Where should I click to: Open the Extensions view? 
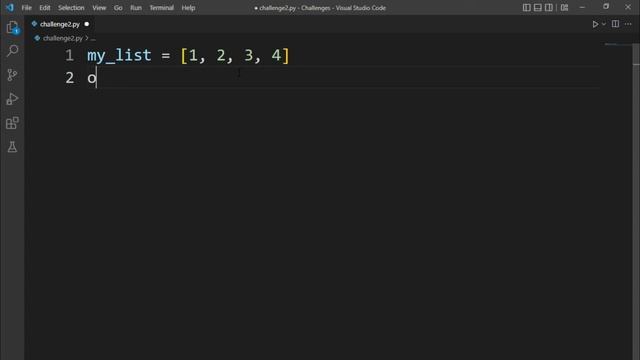click(x=12, y=123)
